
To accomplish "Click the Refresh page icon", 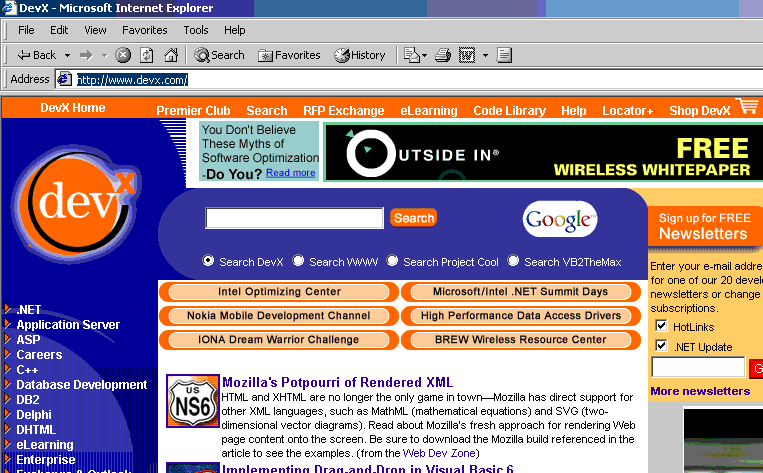I will click(x=147, y=55).
